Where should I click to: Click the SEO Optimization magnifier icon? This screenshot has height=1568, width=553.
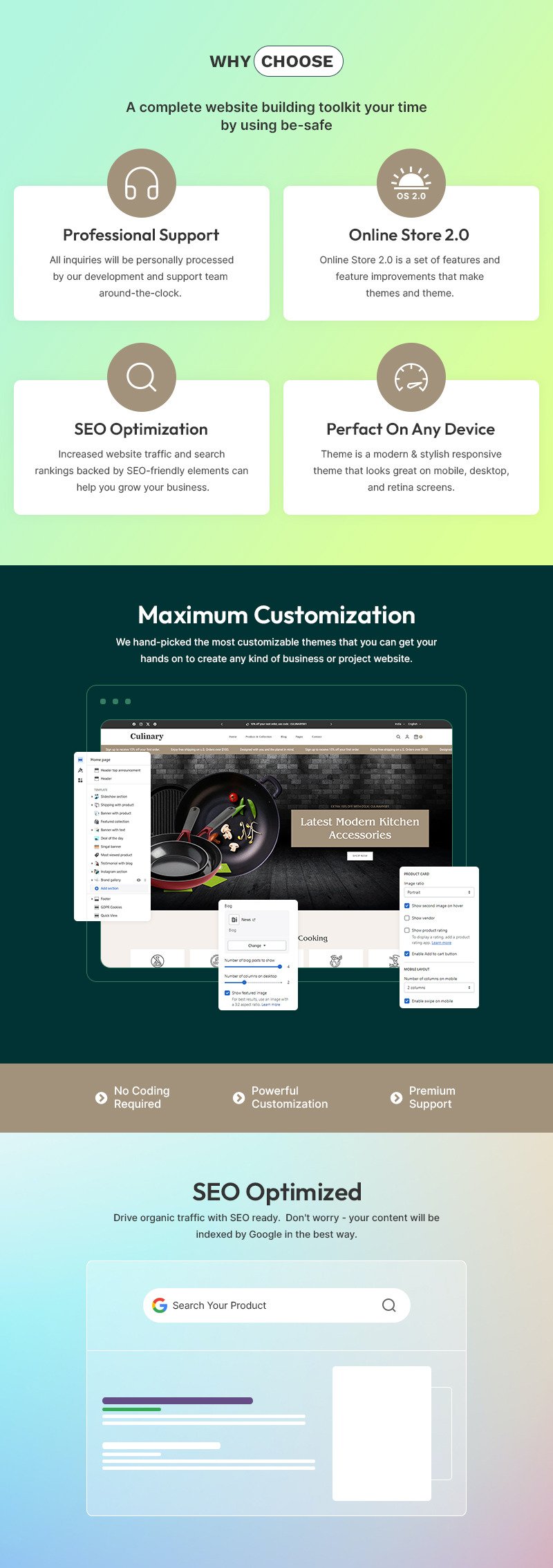(142, 377)
